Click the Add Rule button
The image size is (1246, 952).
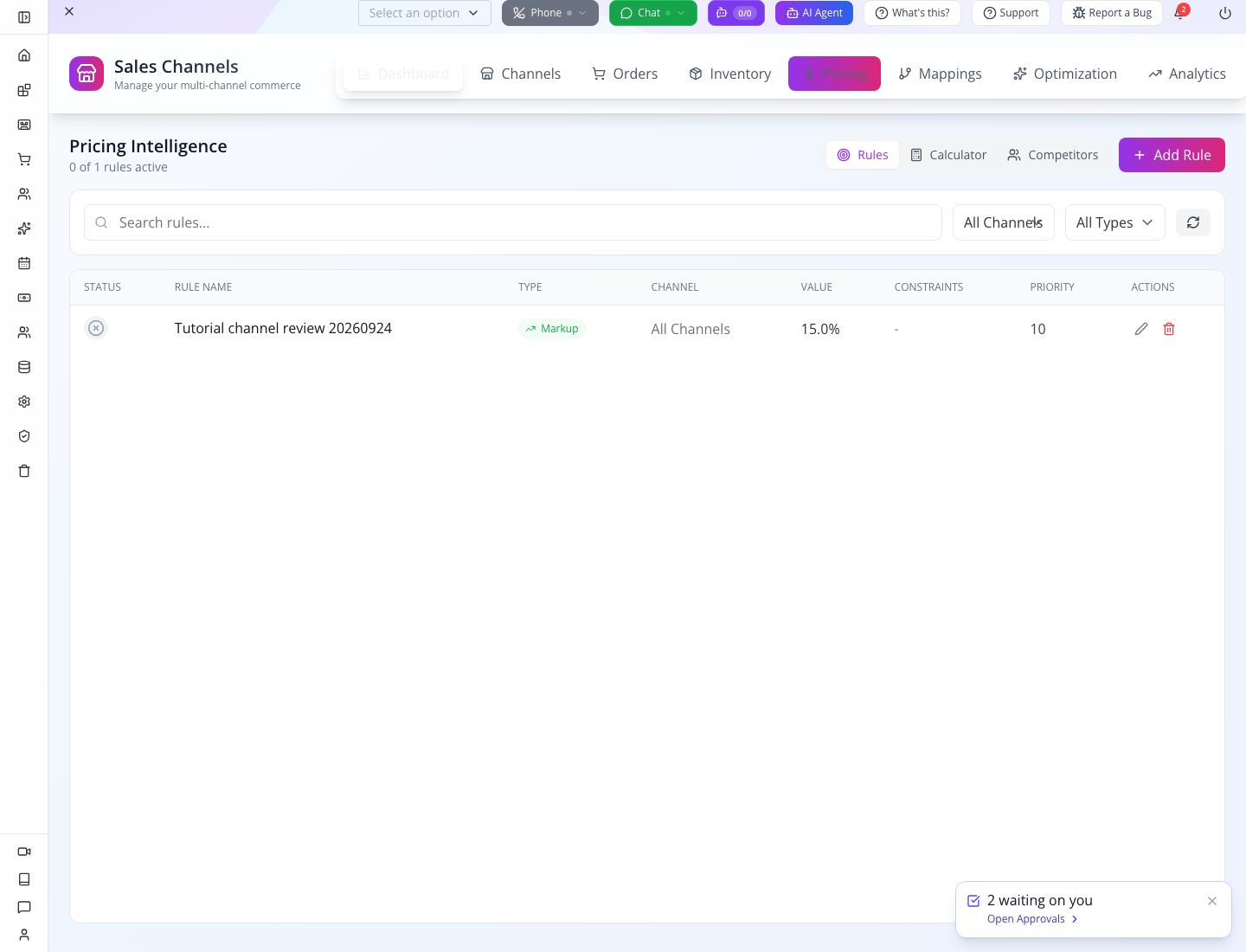pyautogui.click(x=1172, y=155)
